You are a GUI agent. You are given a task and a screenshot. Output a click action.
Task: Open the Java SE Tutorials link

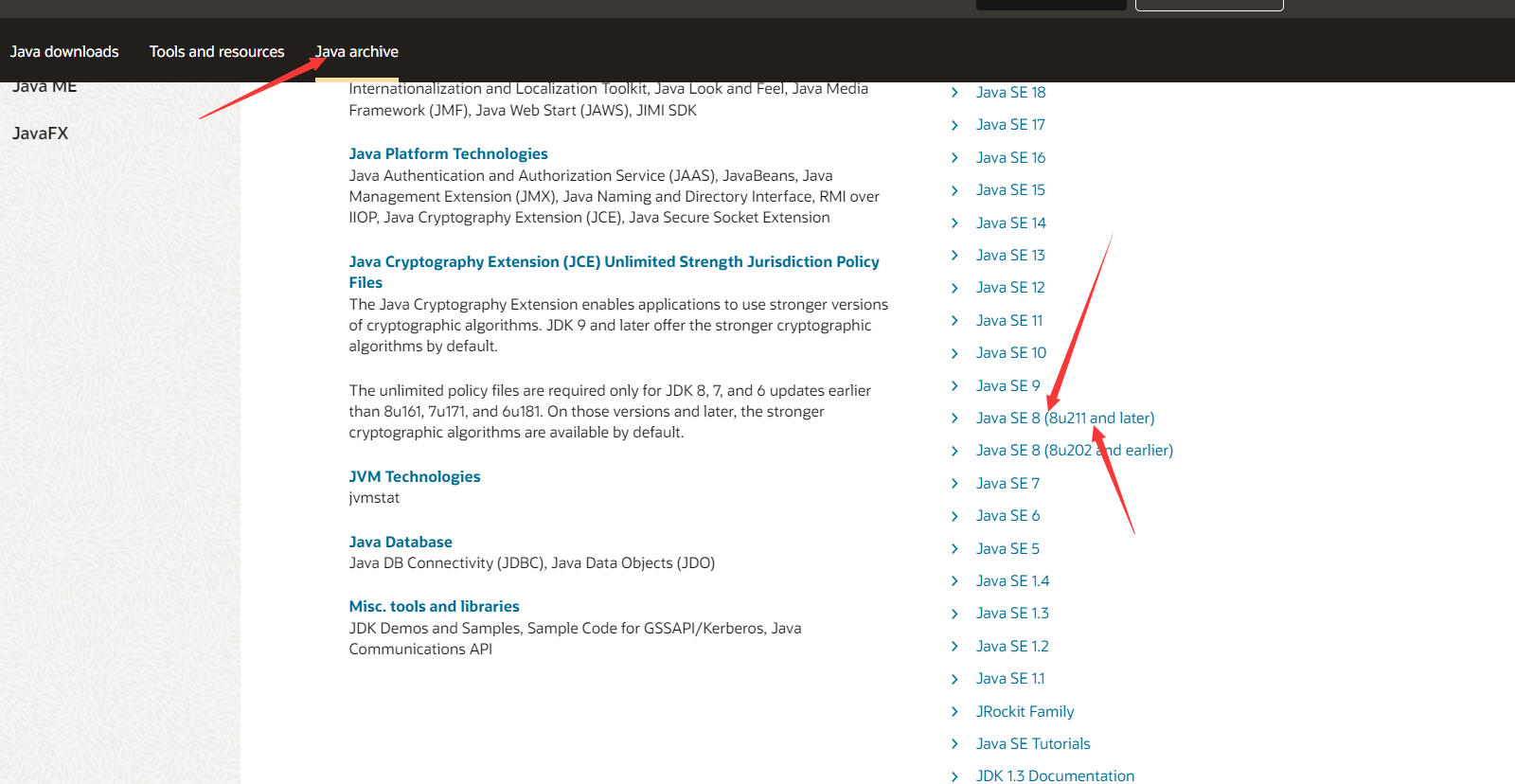(1033, 743)
